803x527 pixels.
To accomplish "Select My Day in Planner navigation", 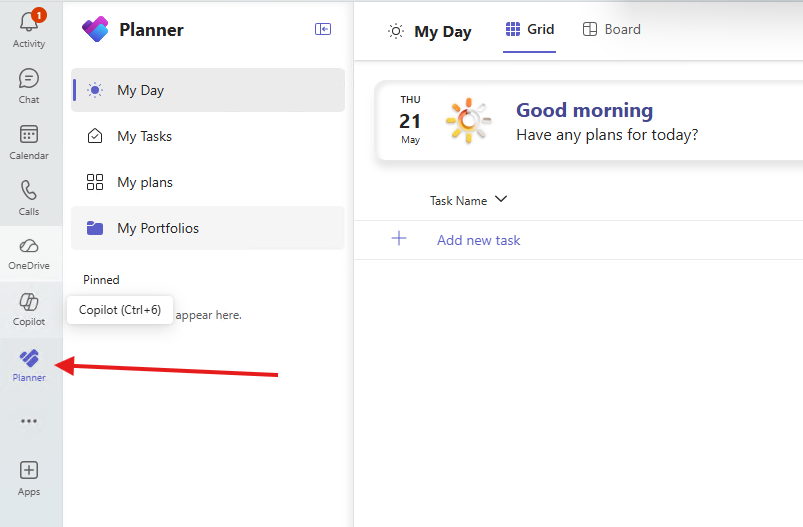I will pyautogui.click(x=208, y=90).
